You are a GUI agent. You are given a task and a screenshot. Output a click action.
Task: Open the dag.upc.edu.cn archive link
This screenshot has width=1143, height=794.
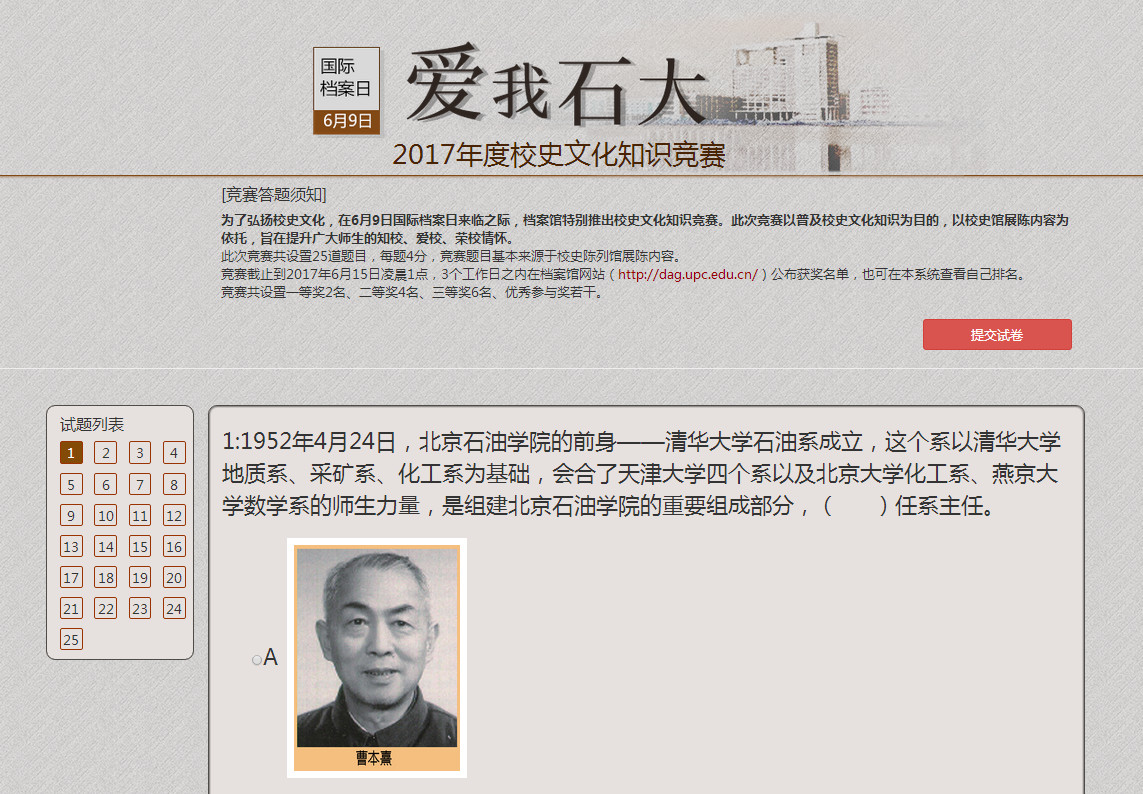pos(687,274)
